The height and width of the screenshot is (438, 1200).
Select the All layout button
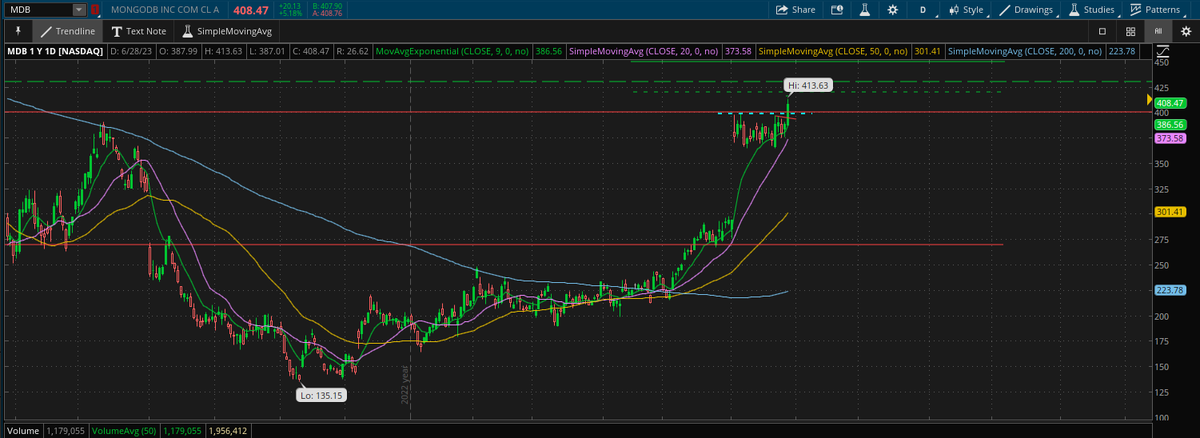[1158, 31]
